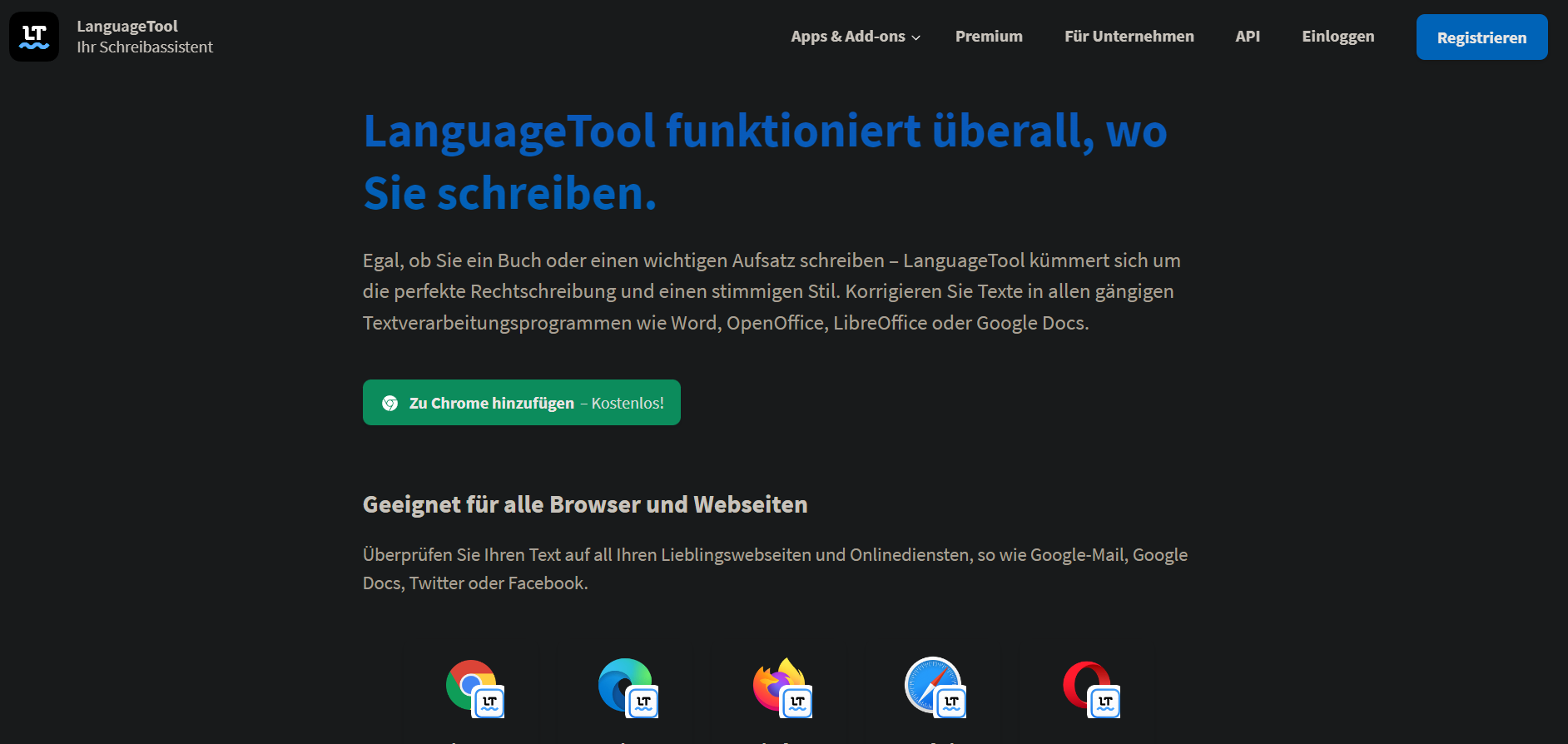Image resolution: width=1568 pixels, height=744 pixels.
Task: Open the API menu link
Action: [x=1248, y=37]
